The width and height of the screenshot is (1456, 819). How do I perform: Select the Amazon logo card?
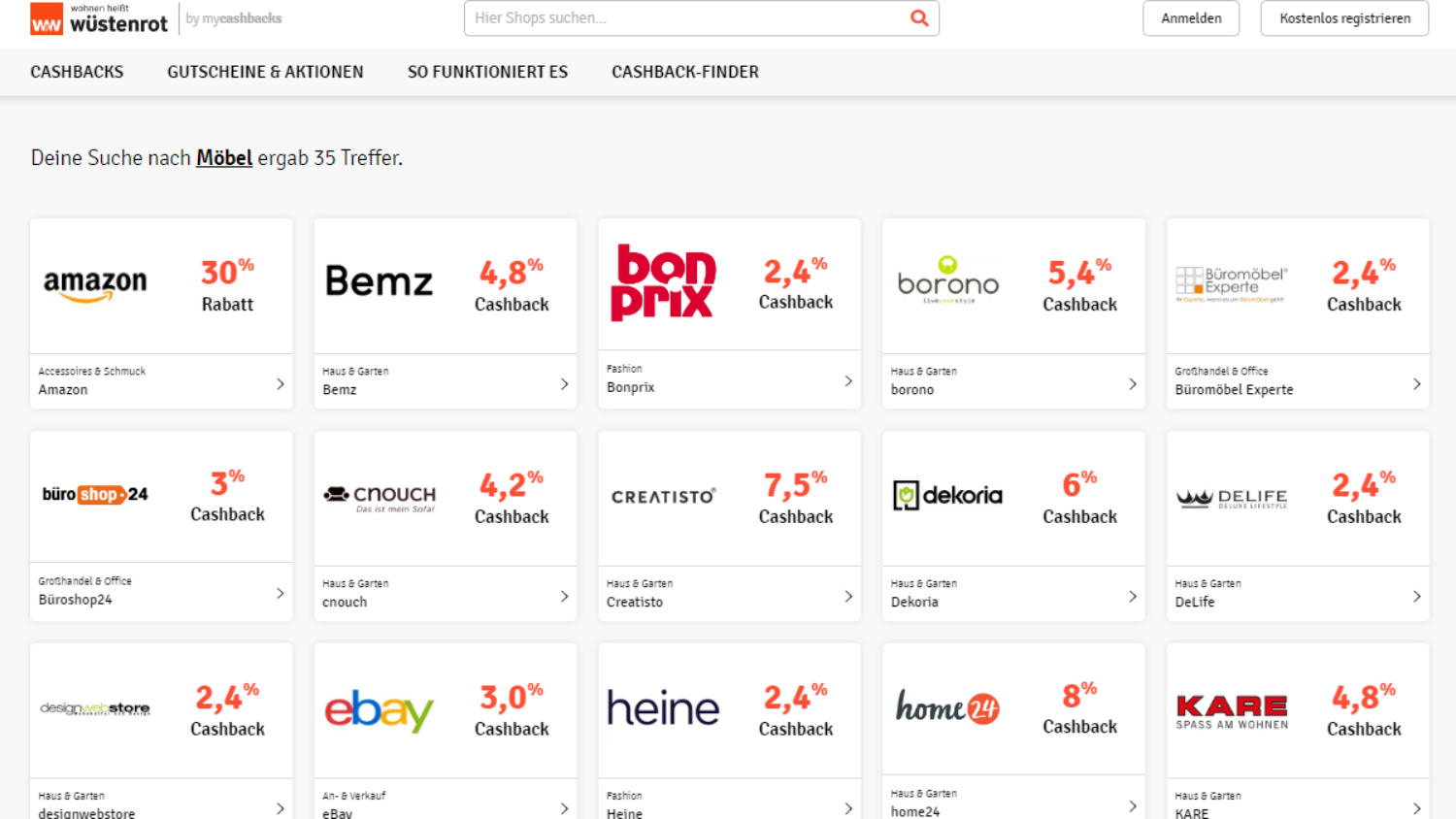pos(95,285)
